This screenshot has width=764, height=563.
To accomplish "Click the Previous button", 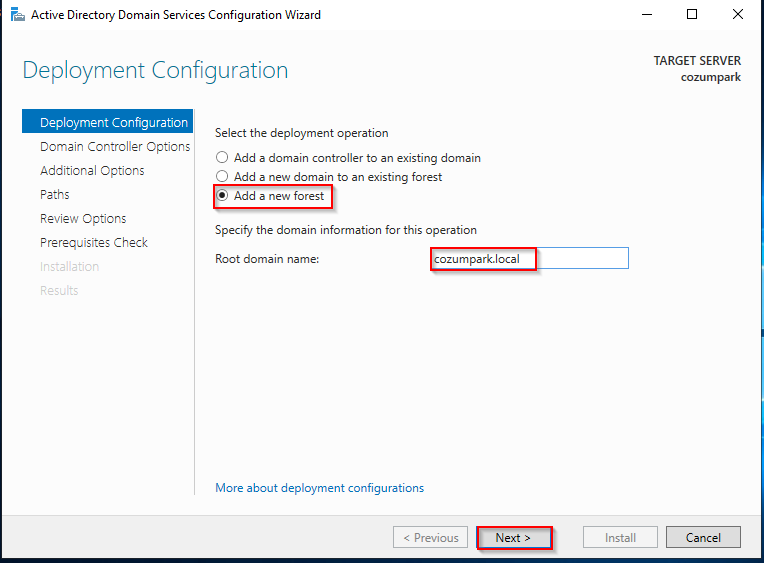I will (430, 538).
